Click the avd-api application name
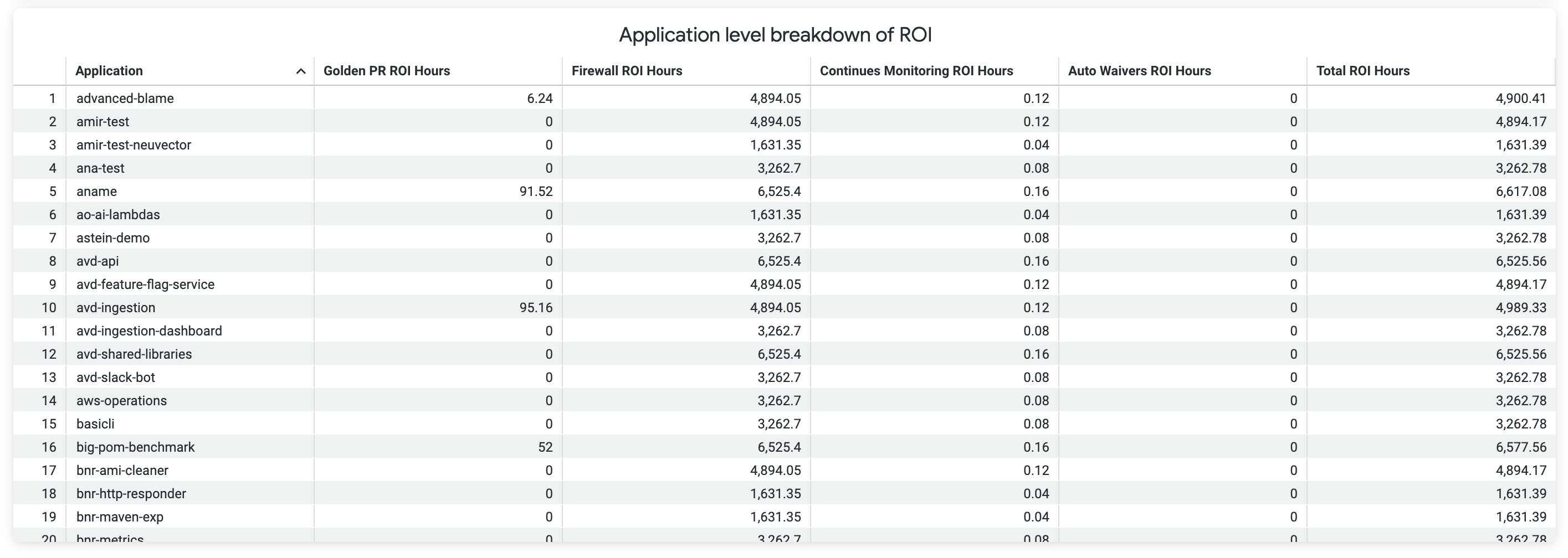Viewport: 1568px width, 558px height. [x=98, y=261]
